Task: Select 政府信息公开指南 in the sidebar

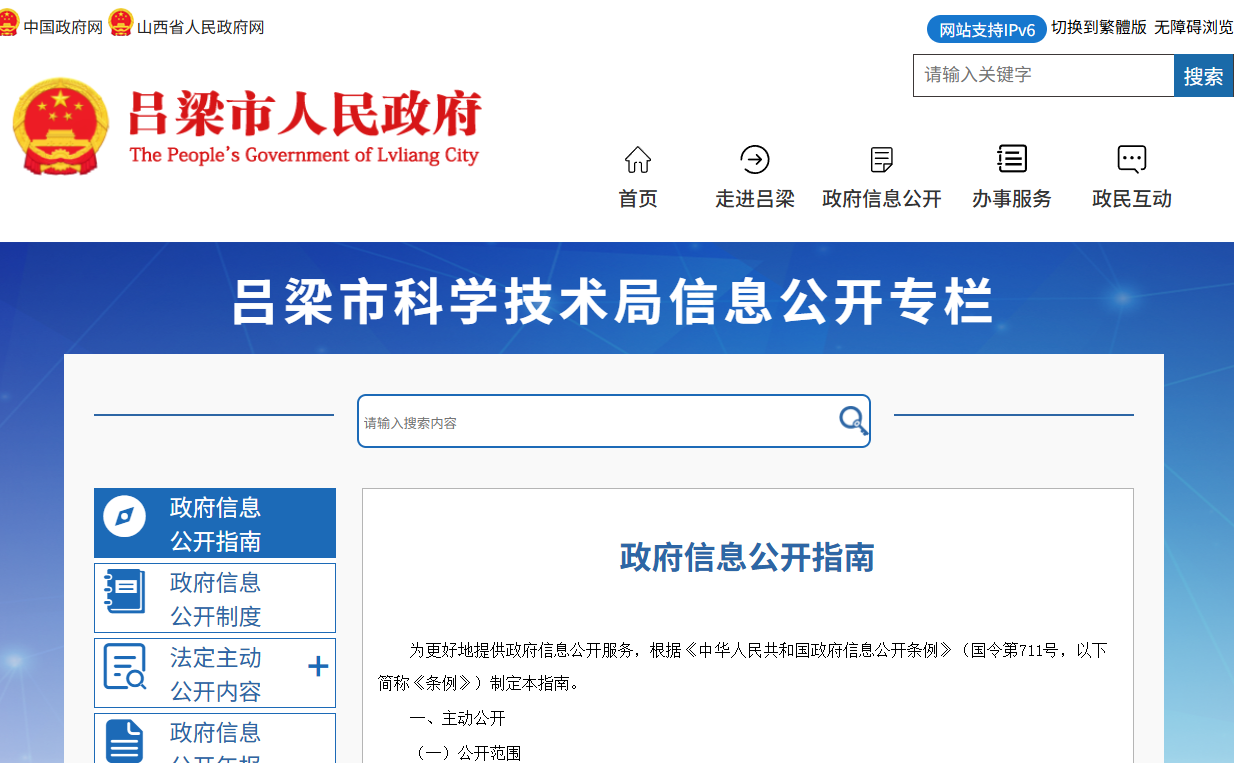Action: coord(215,523)
